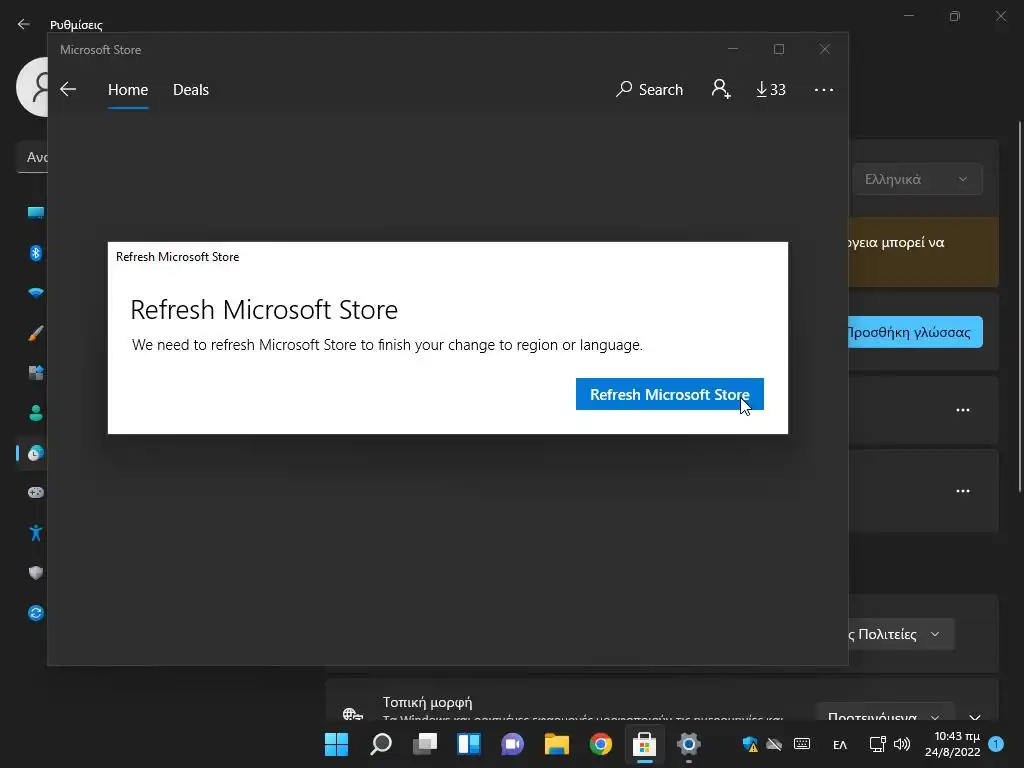
Task: Open notification badge in taskbar
Action: pyautogui.click(x=996, y=744)
